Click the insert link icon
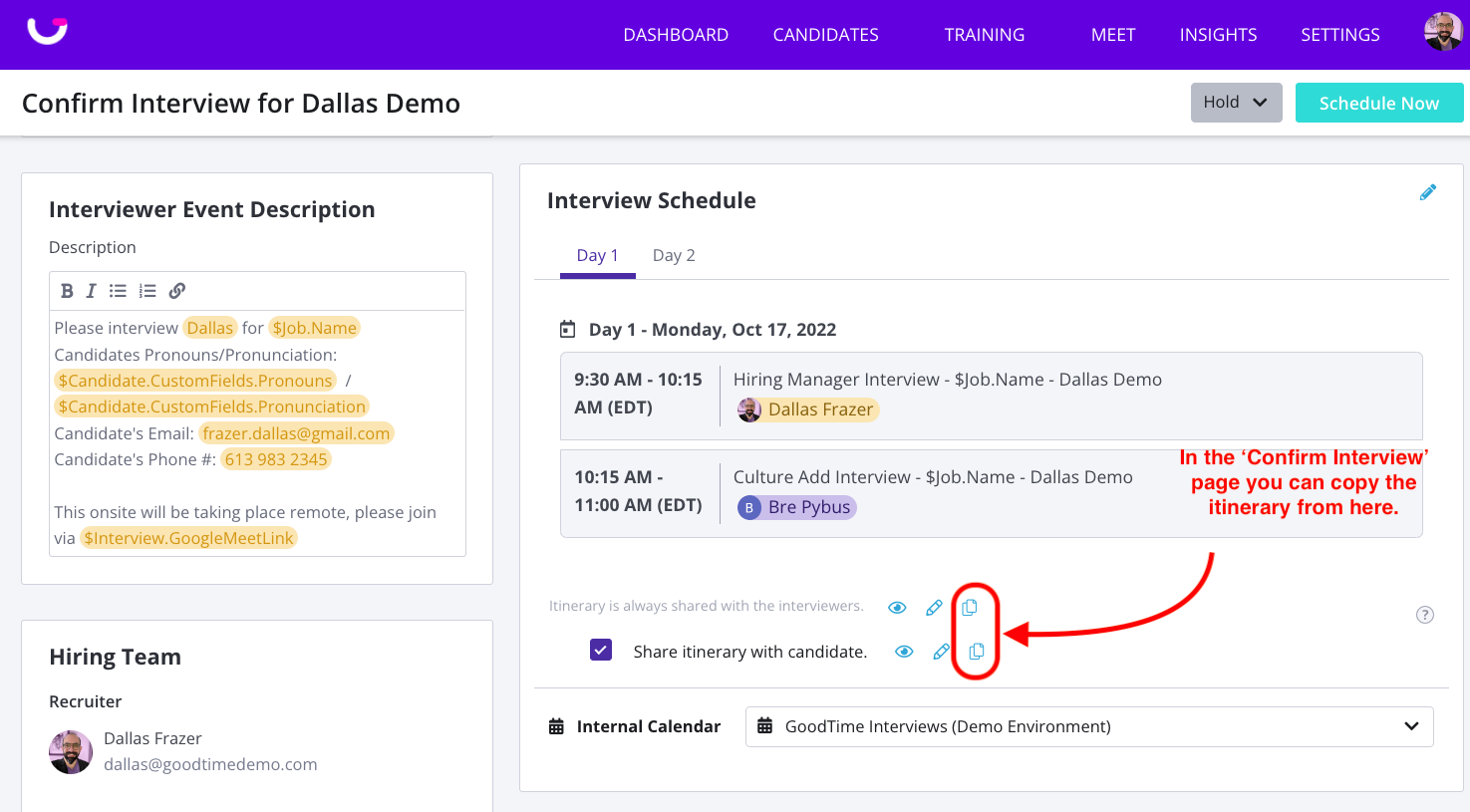Image resolution: width=1470 pixels, height=812 pixels. click(x=177, y=291)
